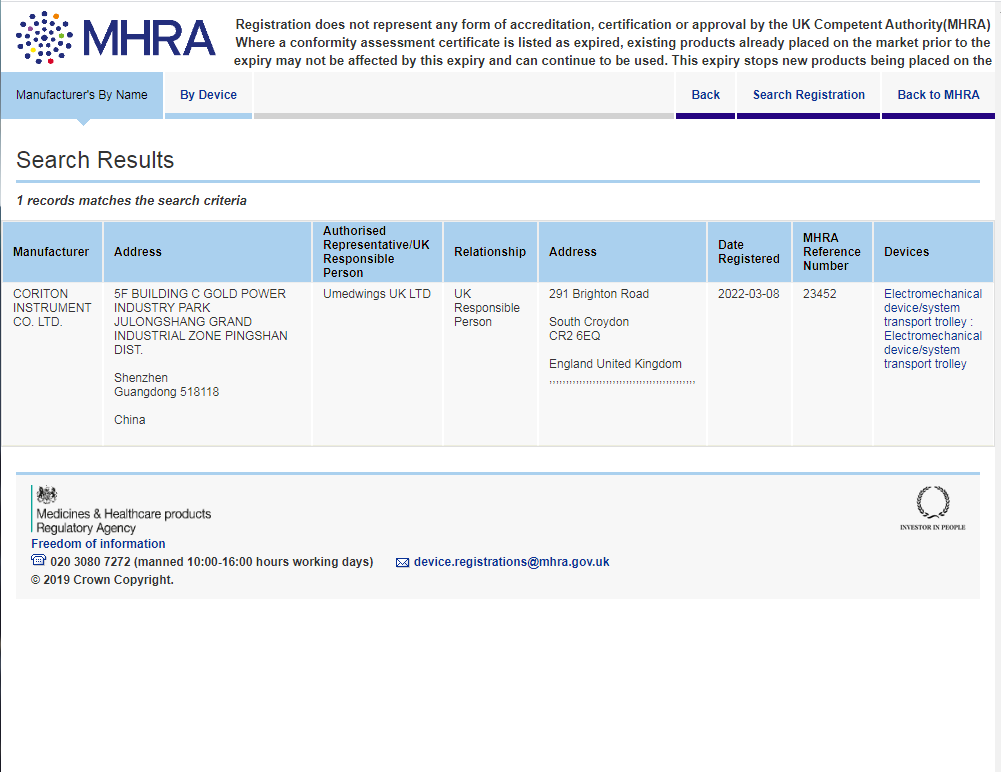Email device.registrations@mhra.gov.uk
Image resolution: width=1001 pixels, height=772 pixels.
coord(511,562)
